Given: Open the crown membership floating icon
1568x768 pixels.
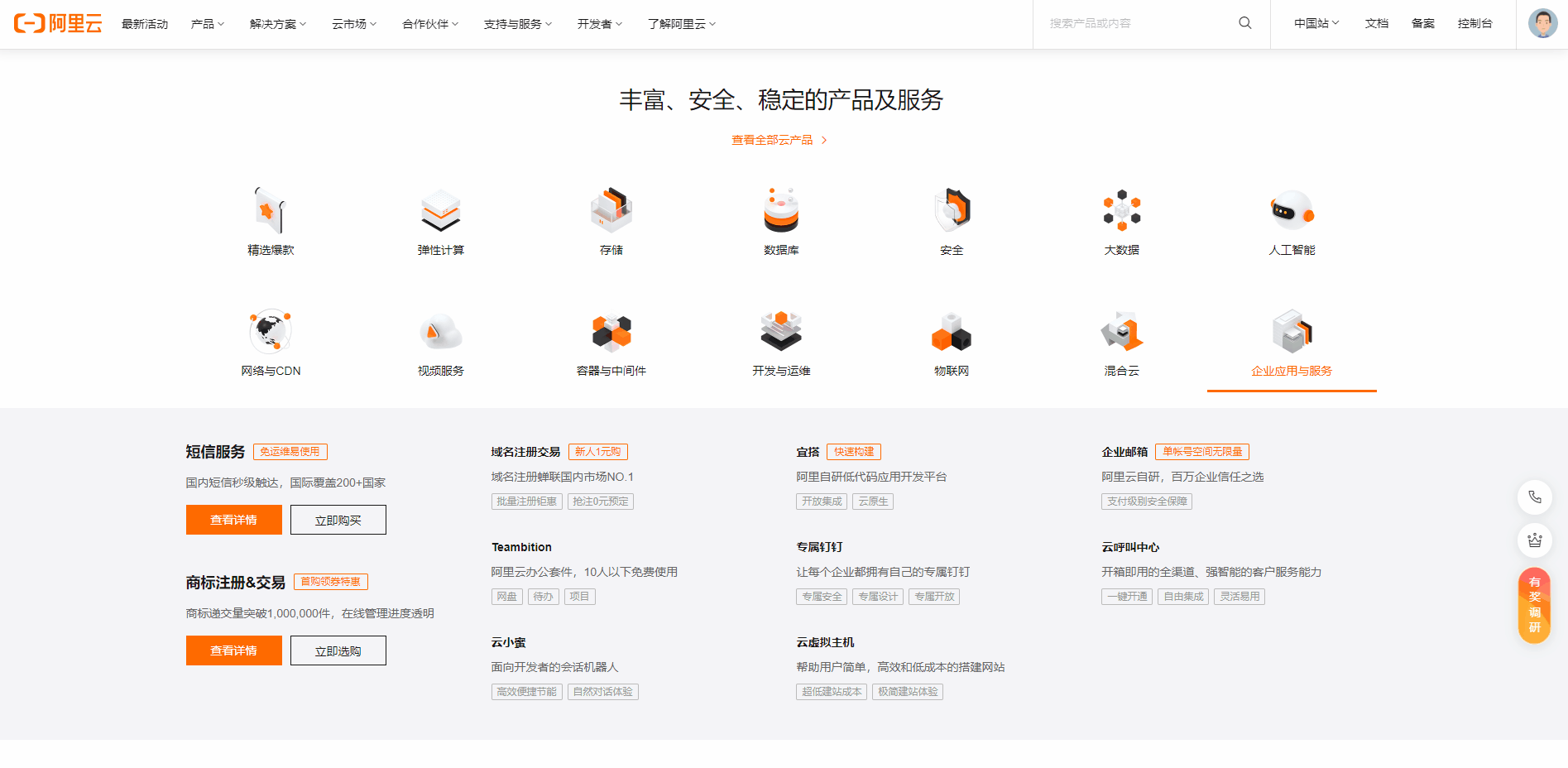Looking at the screenshot, I should point(1535,540).
